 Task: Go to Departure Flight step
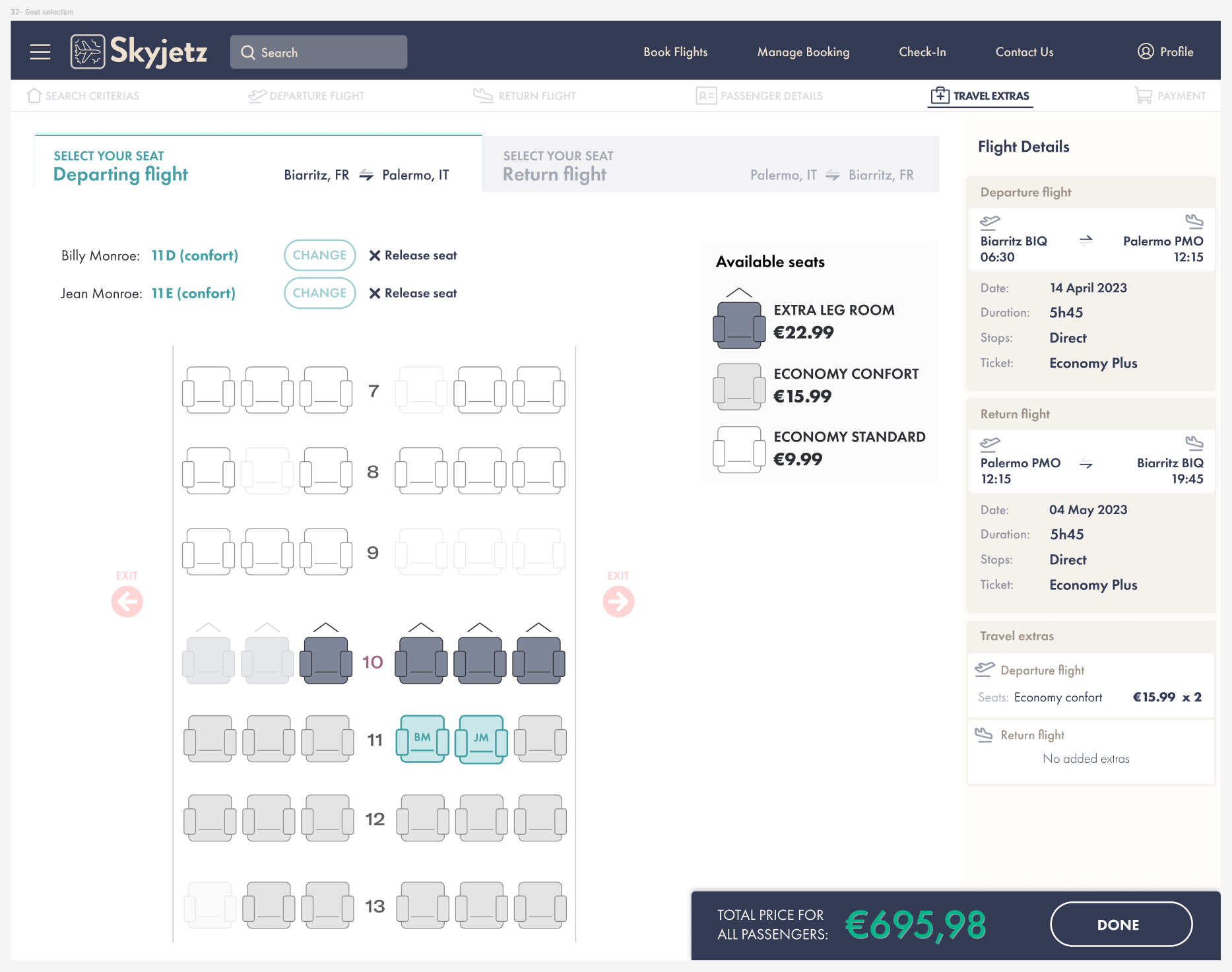pyautogui.click(x=306, y=96)
